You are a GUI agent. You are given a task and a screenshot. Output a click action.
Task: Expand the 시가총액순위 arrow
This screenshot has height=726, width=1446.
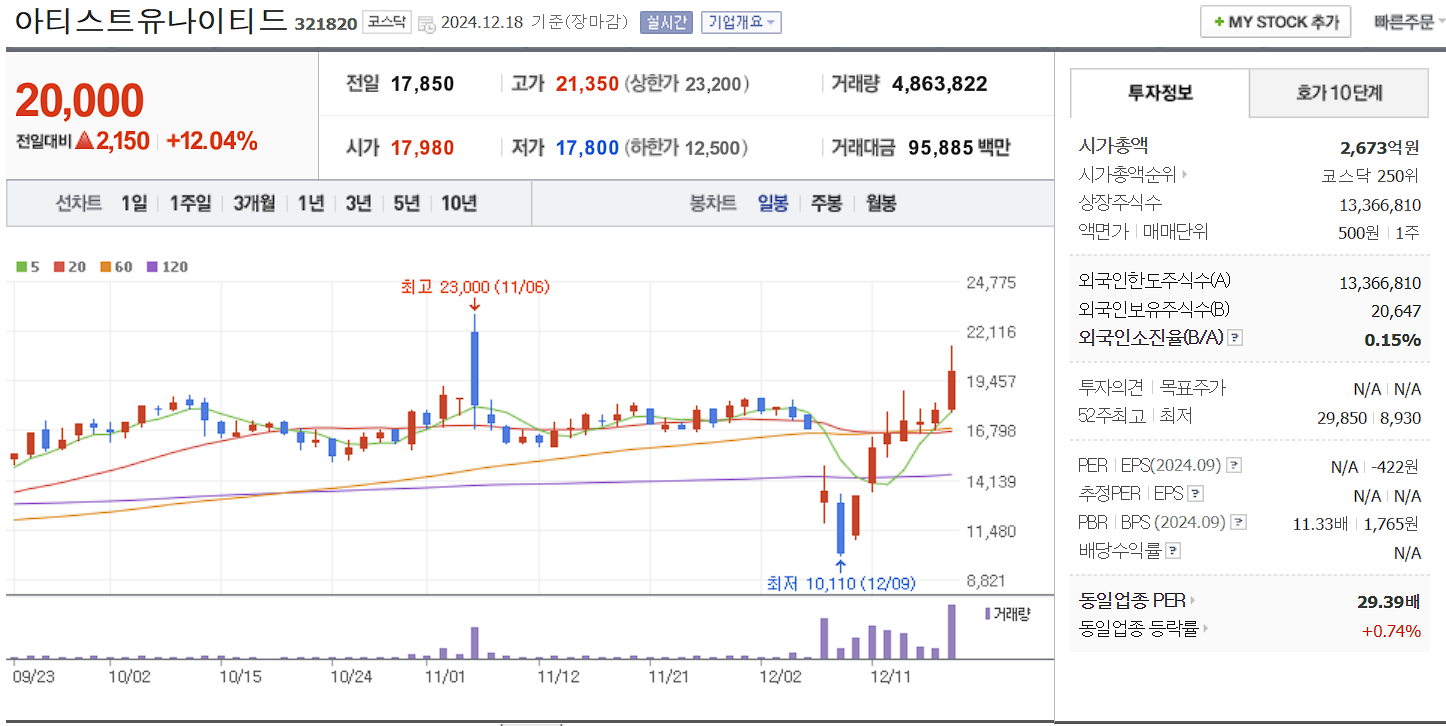pos(1185,175)
